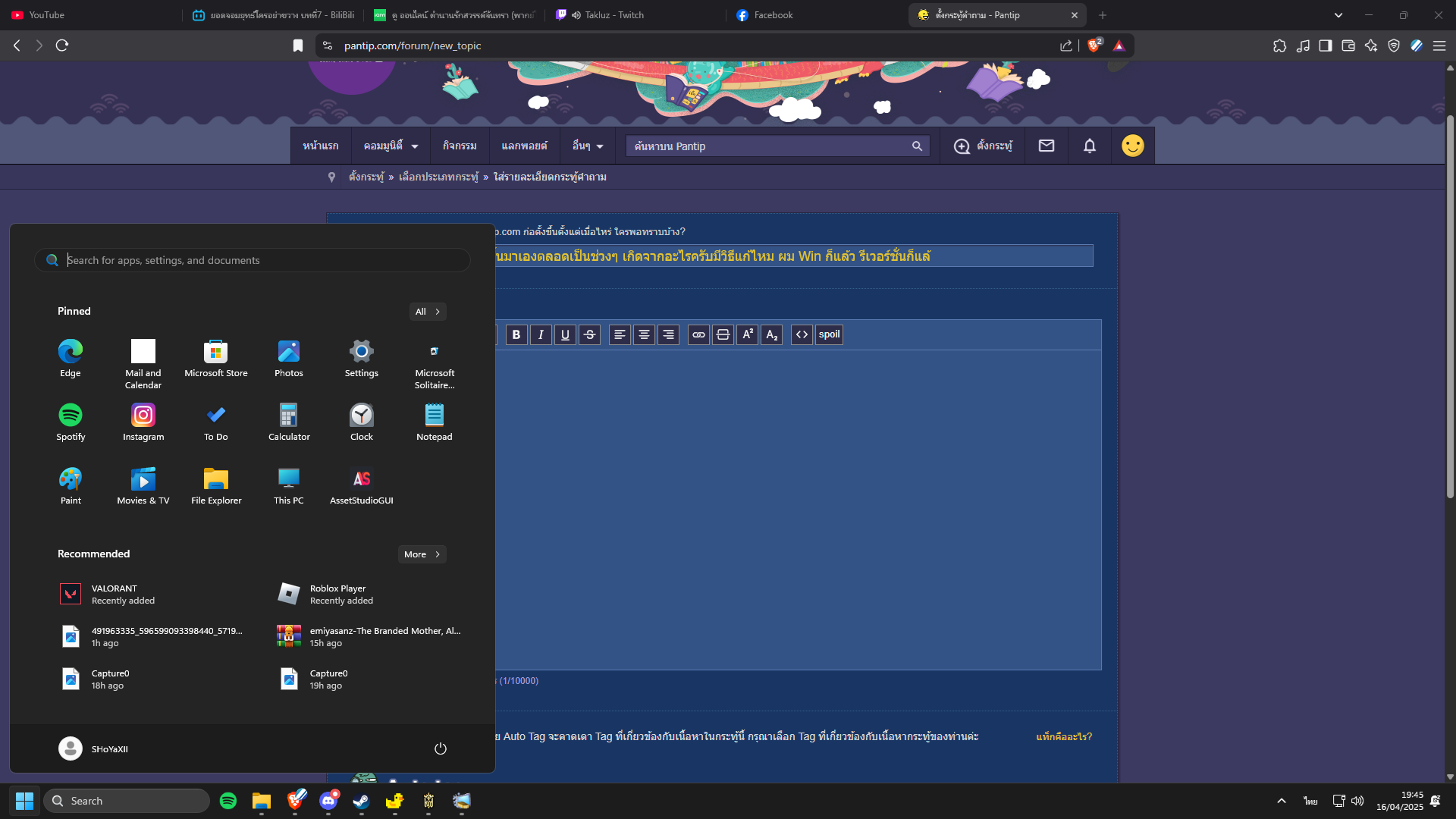Show hidden system tray icons
This screenshot has width=1456, height=819.
click(1282, 801)
